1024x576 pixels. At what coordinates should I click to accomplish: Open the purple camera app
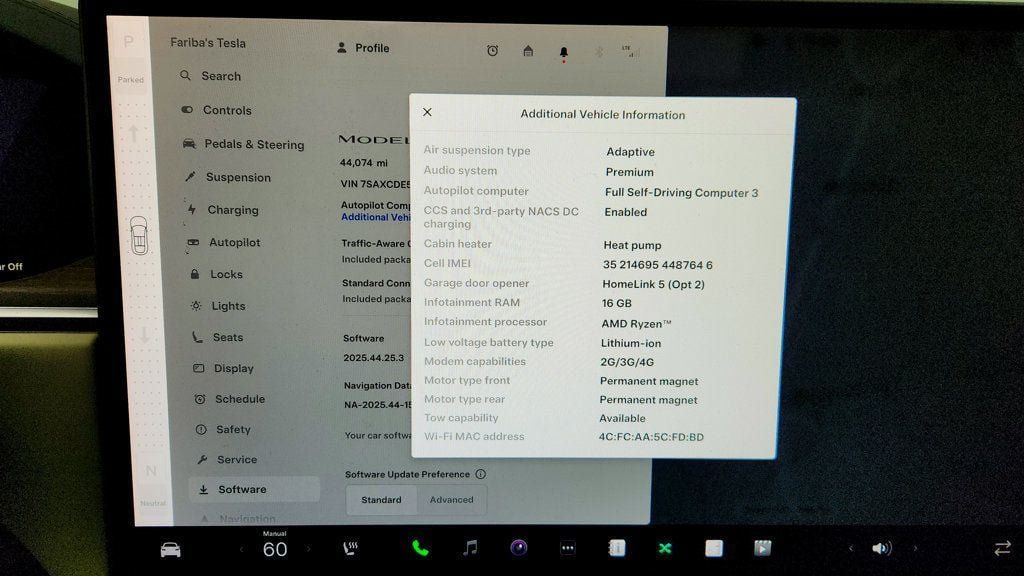coord(519,548)
